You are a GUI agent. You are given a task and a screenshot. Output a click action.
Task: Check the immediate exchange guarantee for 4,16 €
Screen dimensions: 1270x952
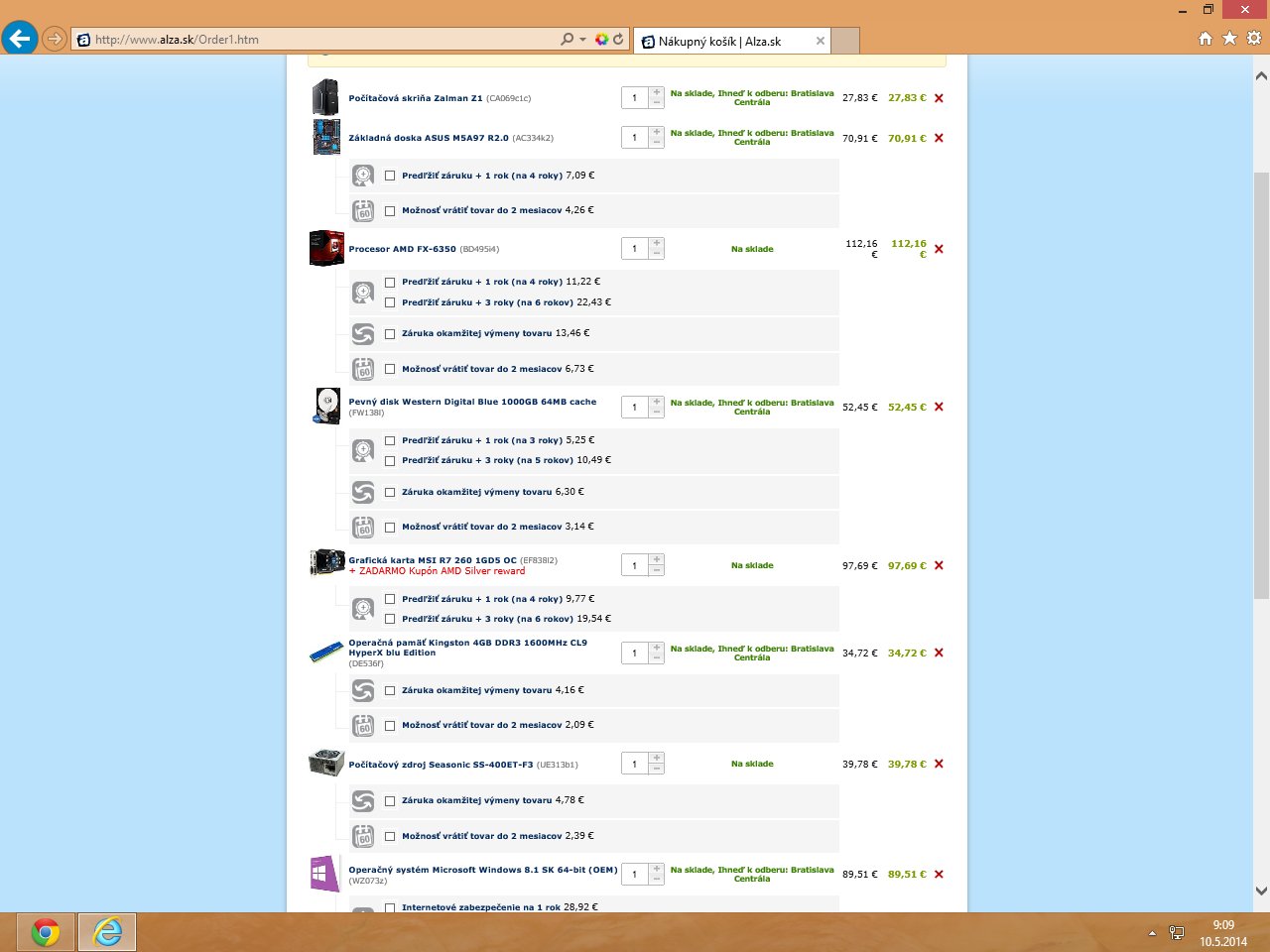(x=390, y=690)
